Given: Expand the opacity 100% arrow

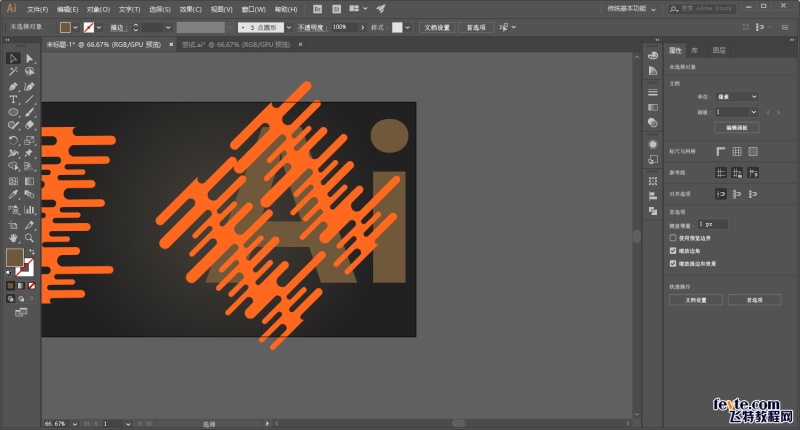Looking at the screenshot, I should (362, 28).
